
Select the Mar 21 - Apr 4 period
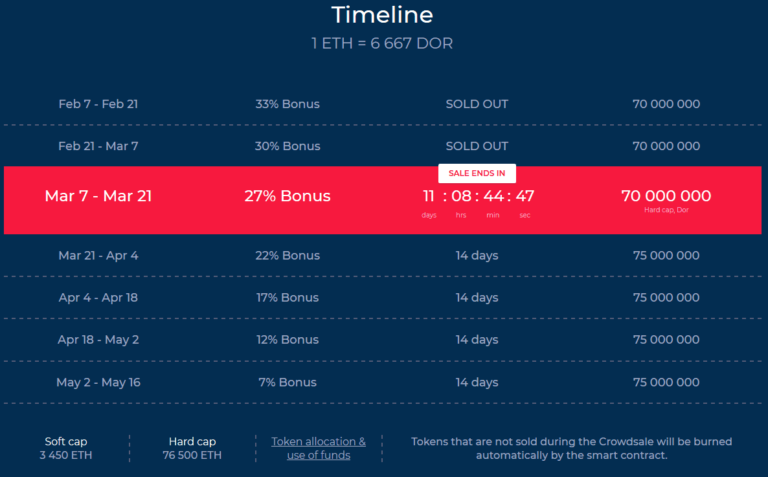98,255
